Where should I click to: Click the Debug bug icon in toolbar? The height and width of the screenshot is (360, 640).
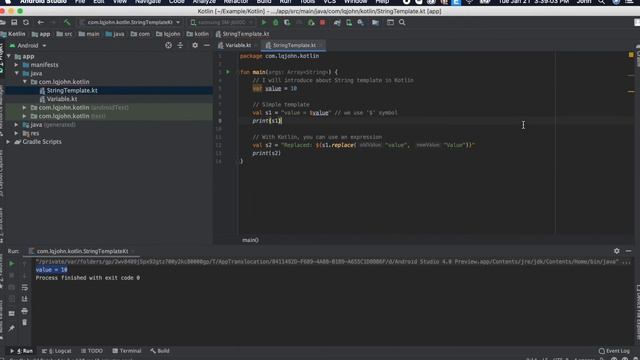click(x=276, y=22)
